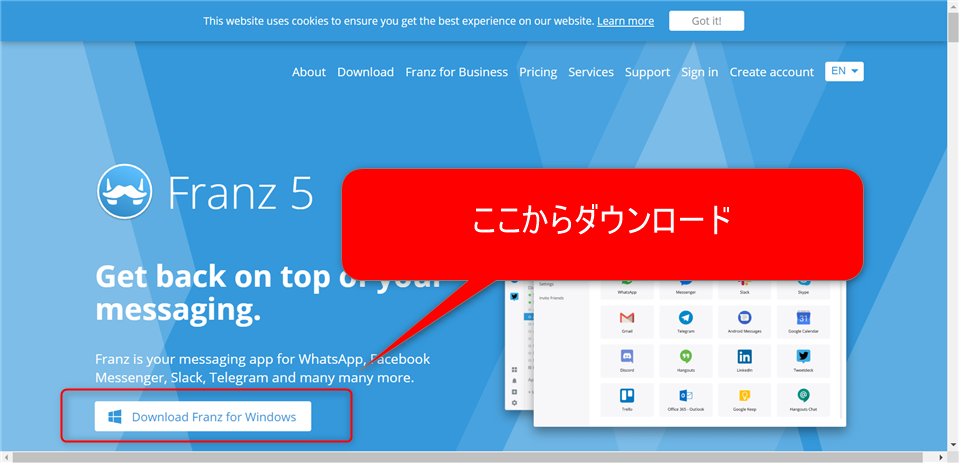Image resolution: width=959 pixels, height=463 pixels.
Task: Select the Office 365 - Outlook tile
Action: (686, 400)
